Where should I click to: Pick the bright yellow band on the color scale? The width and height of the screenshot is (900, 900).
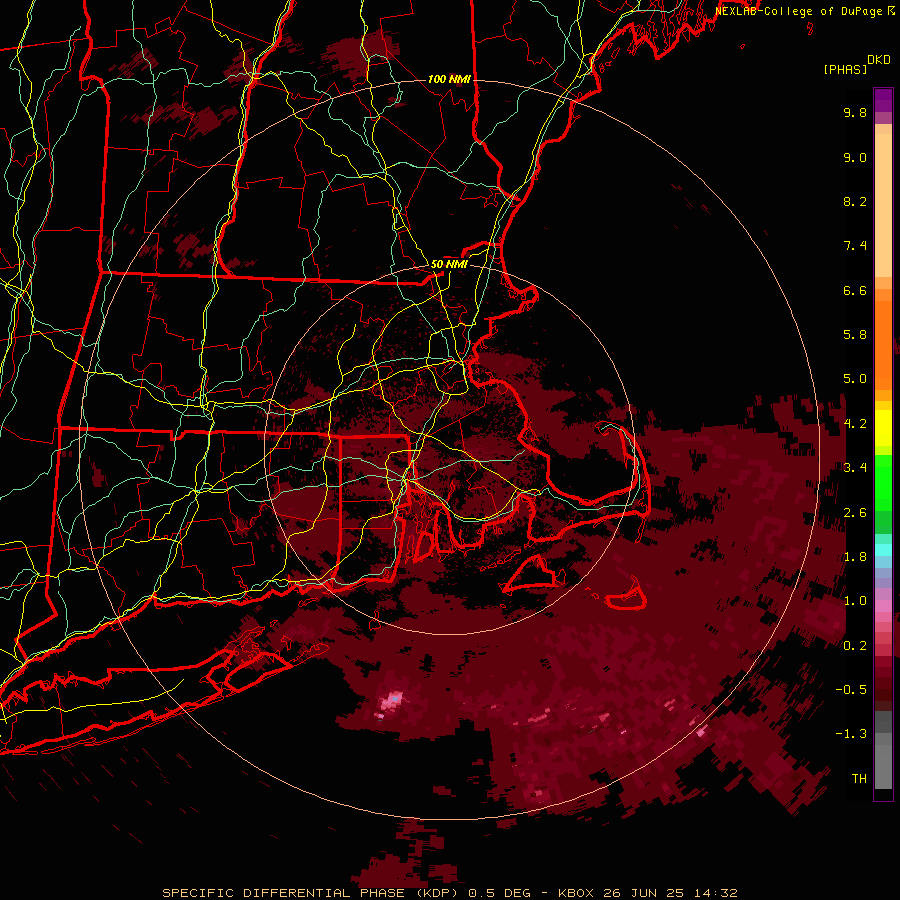point(883,428)
